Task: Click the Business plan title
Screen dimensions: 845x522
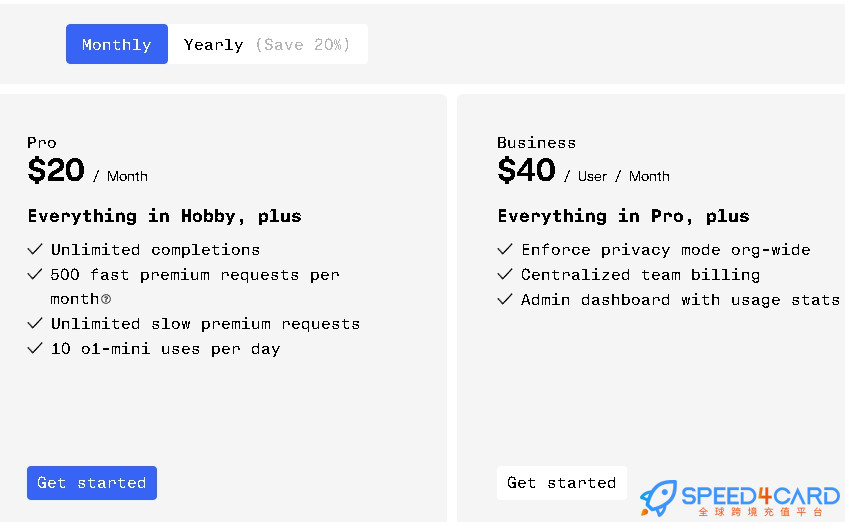Action: (x=536, y=143)
